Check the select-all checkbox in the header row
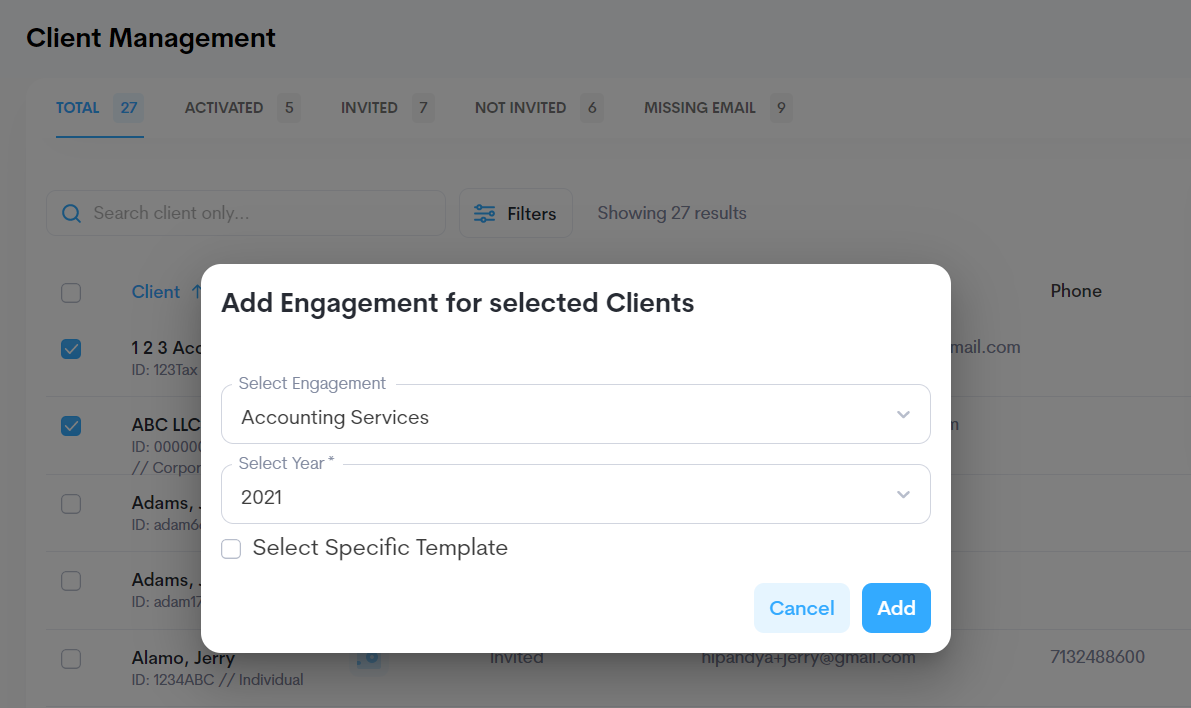Screen dimensions: 1191x708 click(71, 293)
